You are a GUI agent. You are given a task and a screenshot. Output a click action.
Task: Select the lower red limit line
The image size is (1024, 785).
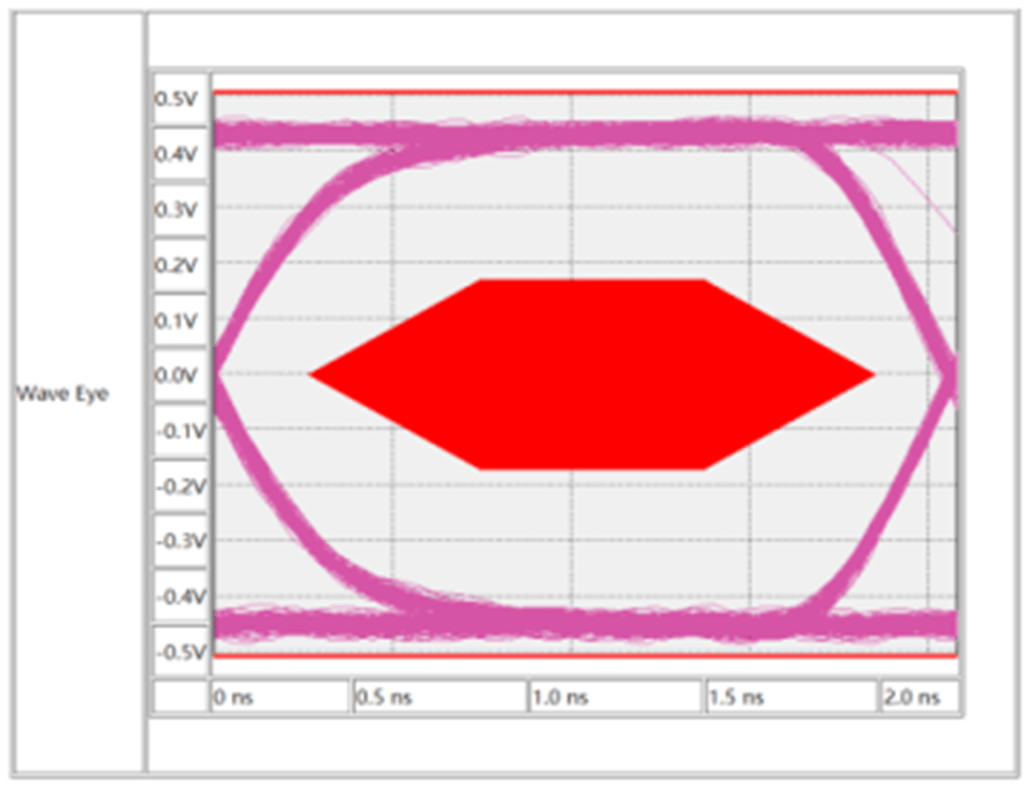point(585,656)
